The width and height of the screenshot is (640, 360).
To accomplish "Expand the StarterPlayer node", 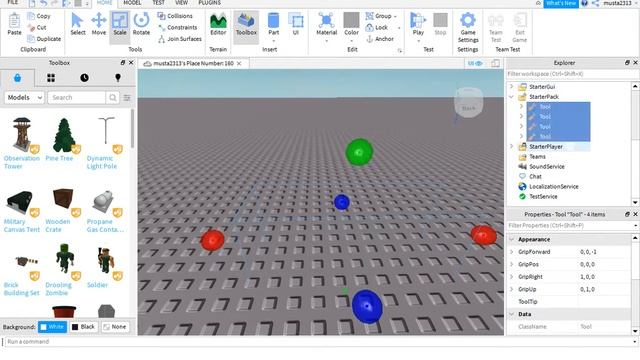I will pyautogui.click(x=511, y=146).
